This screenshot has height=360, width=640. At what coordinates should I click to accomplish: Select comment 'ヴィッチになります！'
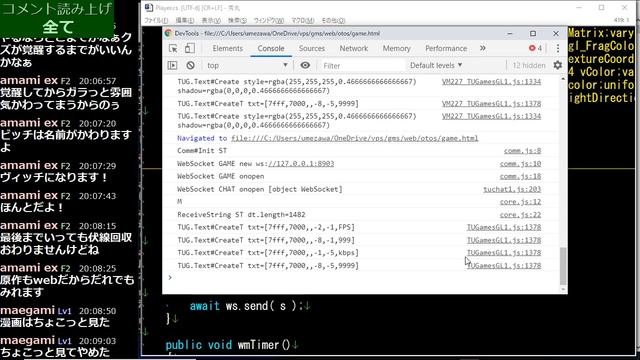coord(54,178)
